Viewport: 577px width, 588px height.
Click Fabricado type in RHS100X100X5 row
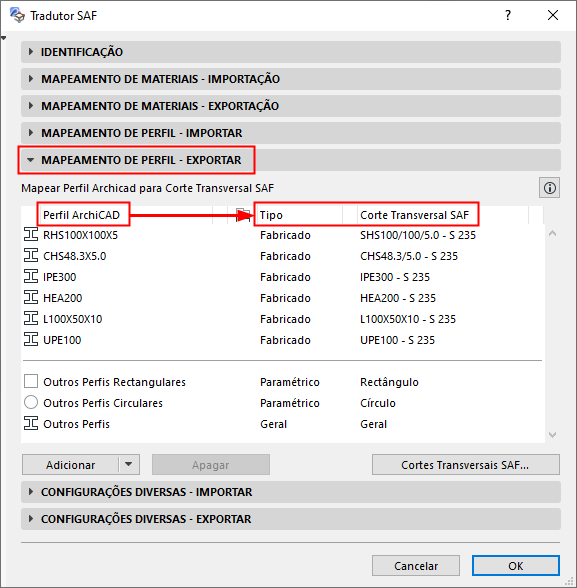(x=285, y=235)
